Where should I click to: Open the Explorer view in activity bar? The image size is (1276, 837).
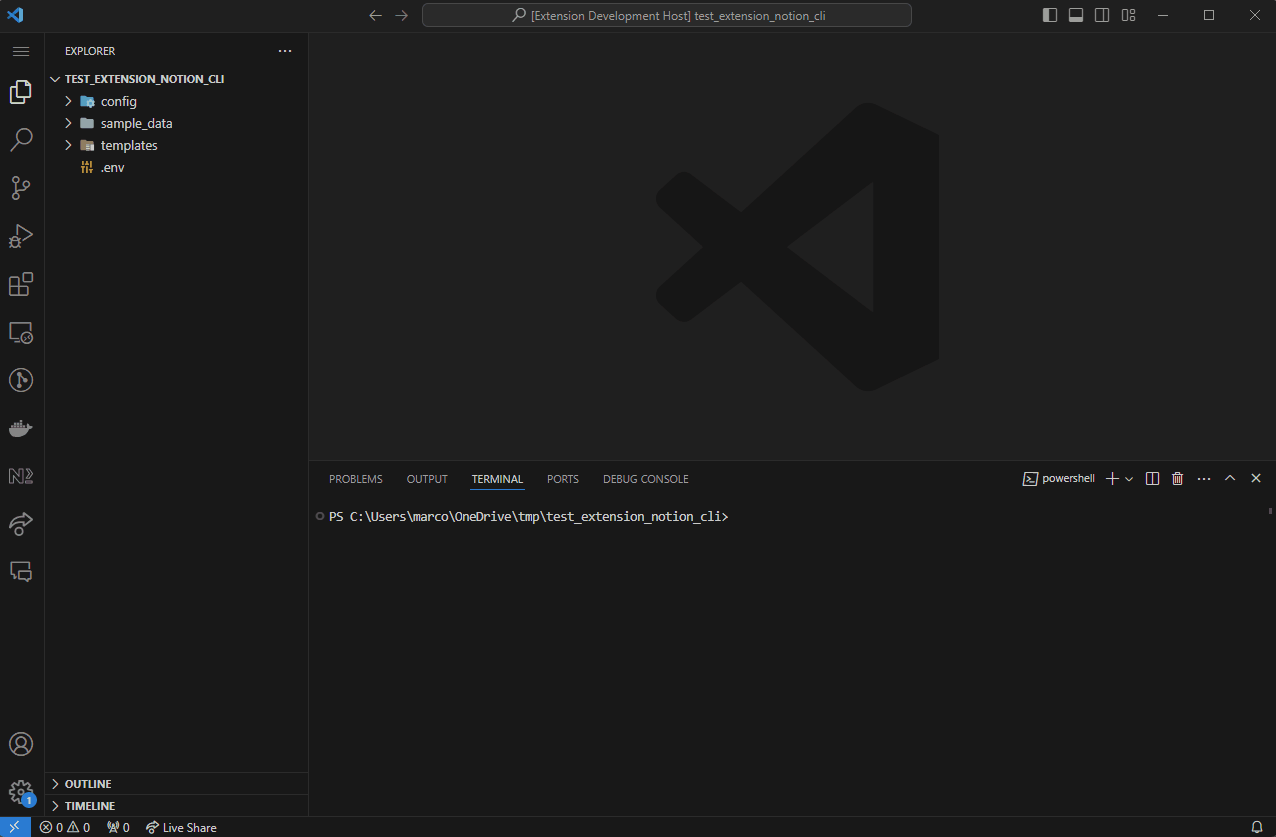[x=21, y=92]
